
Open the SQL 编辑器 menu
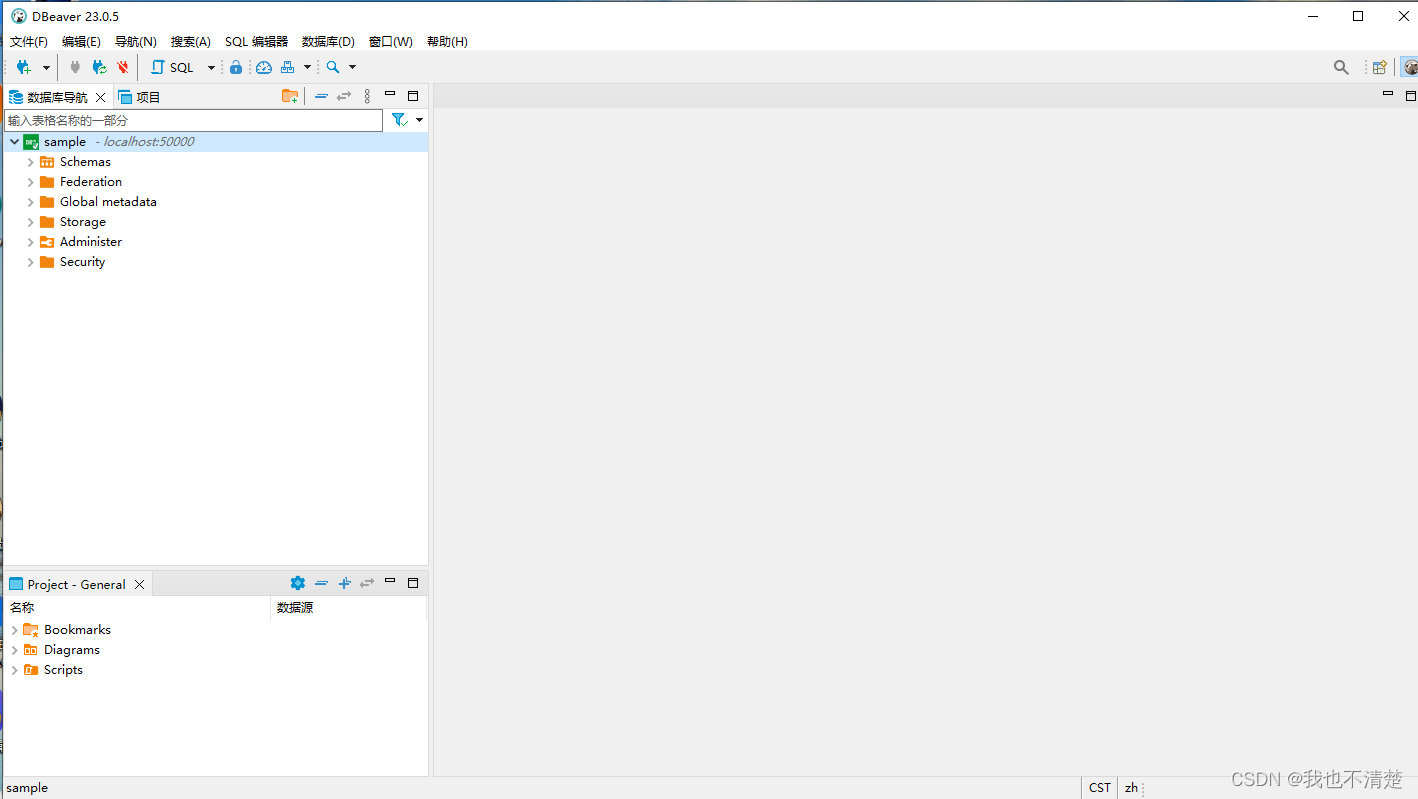[x=256, y=42]
